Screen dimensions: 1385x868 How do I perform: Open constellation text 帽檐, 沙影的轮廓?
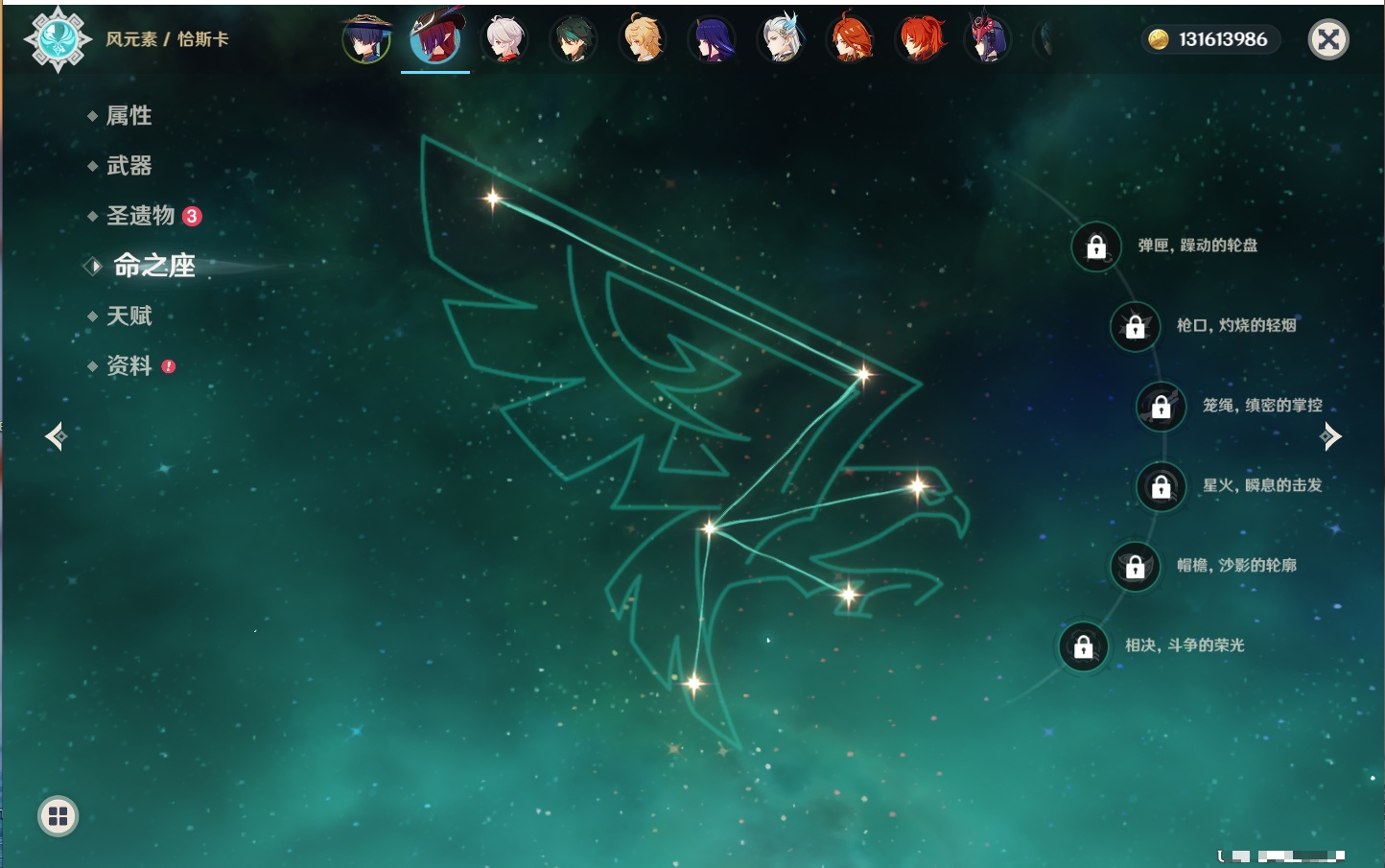point(1236,565)
